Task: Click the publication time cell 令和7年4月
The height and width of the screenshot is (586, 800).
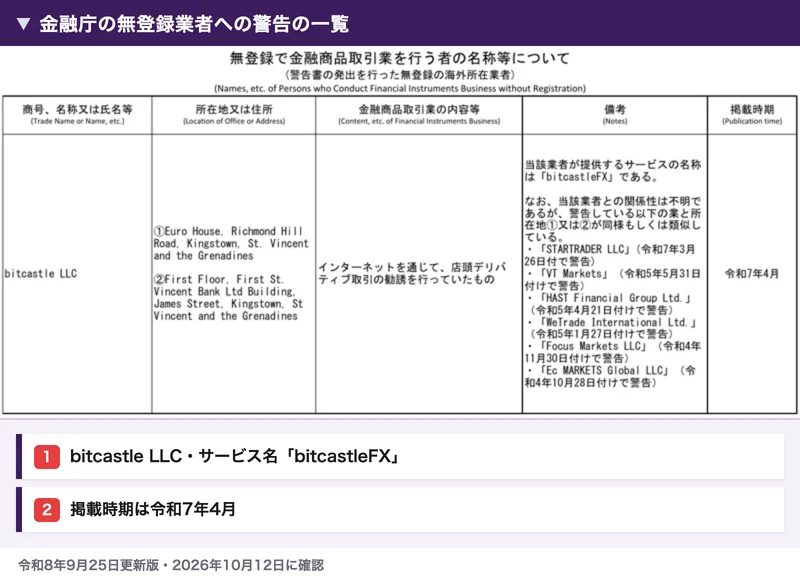Action: point(752,274)
